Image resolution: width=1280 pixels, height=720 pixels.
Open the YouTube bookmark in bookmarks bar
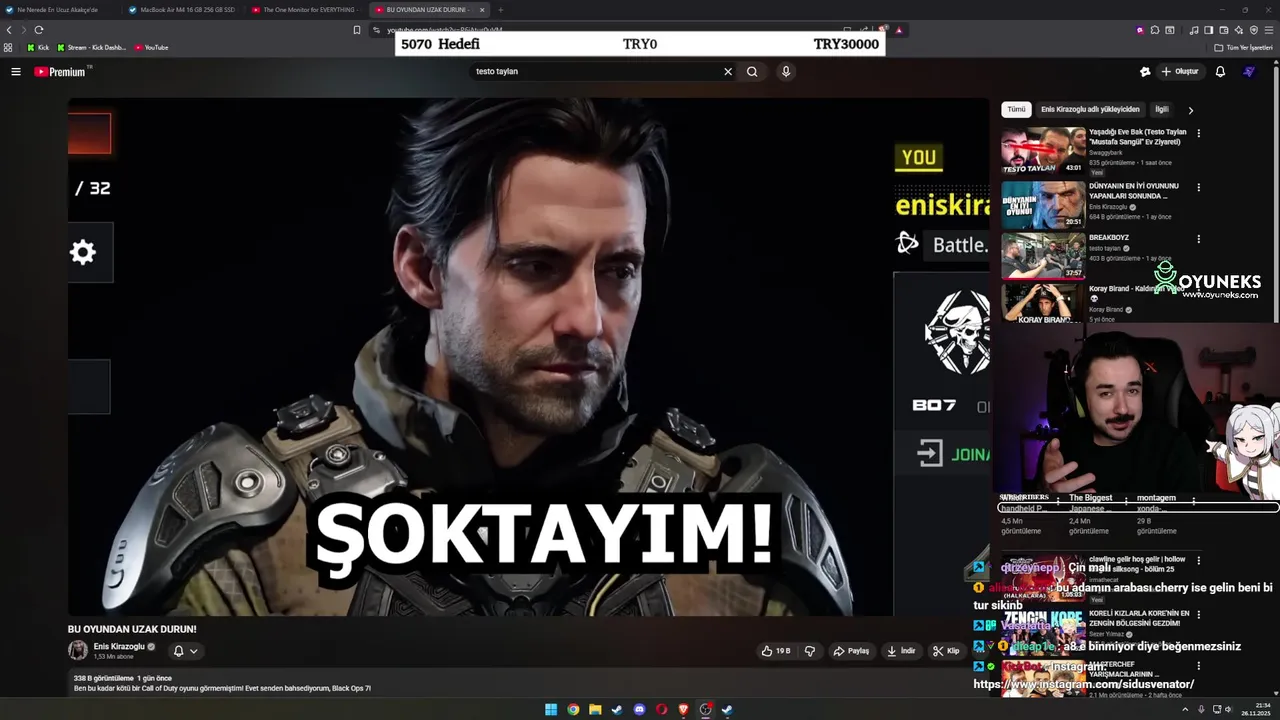pos(150,47)
